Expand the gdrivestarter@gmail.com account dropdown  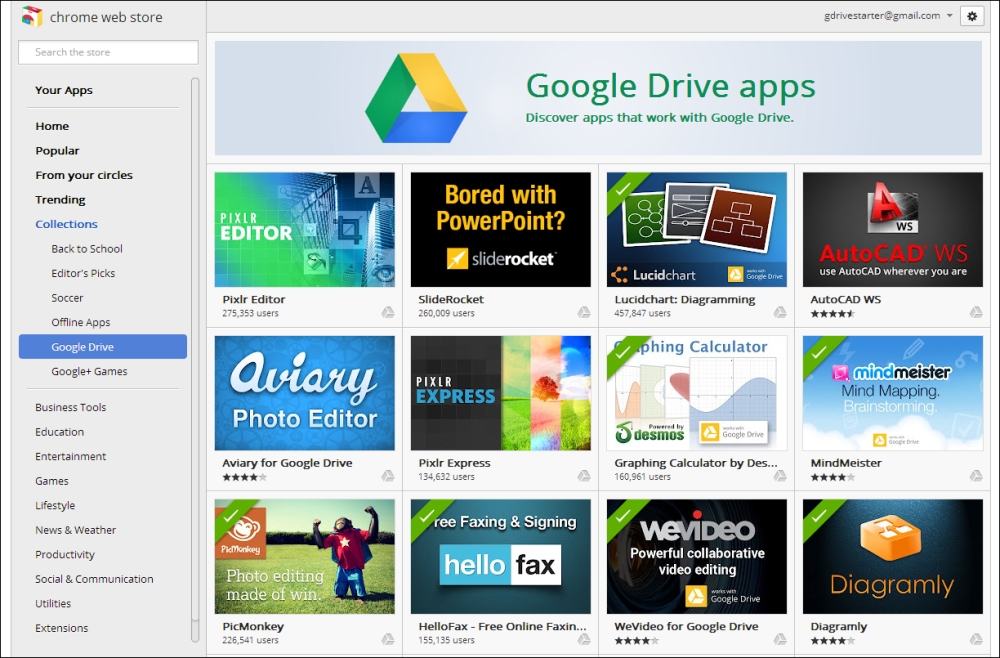pos(949,16)
